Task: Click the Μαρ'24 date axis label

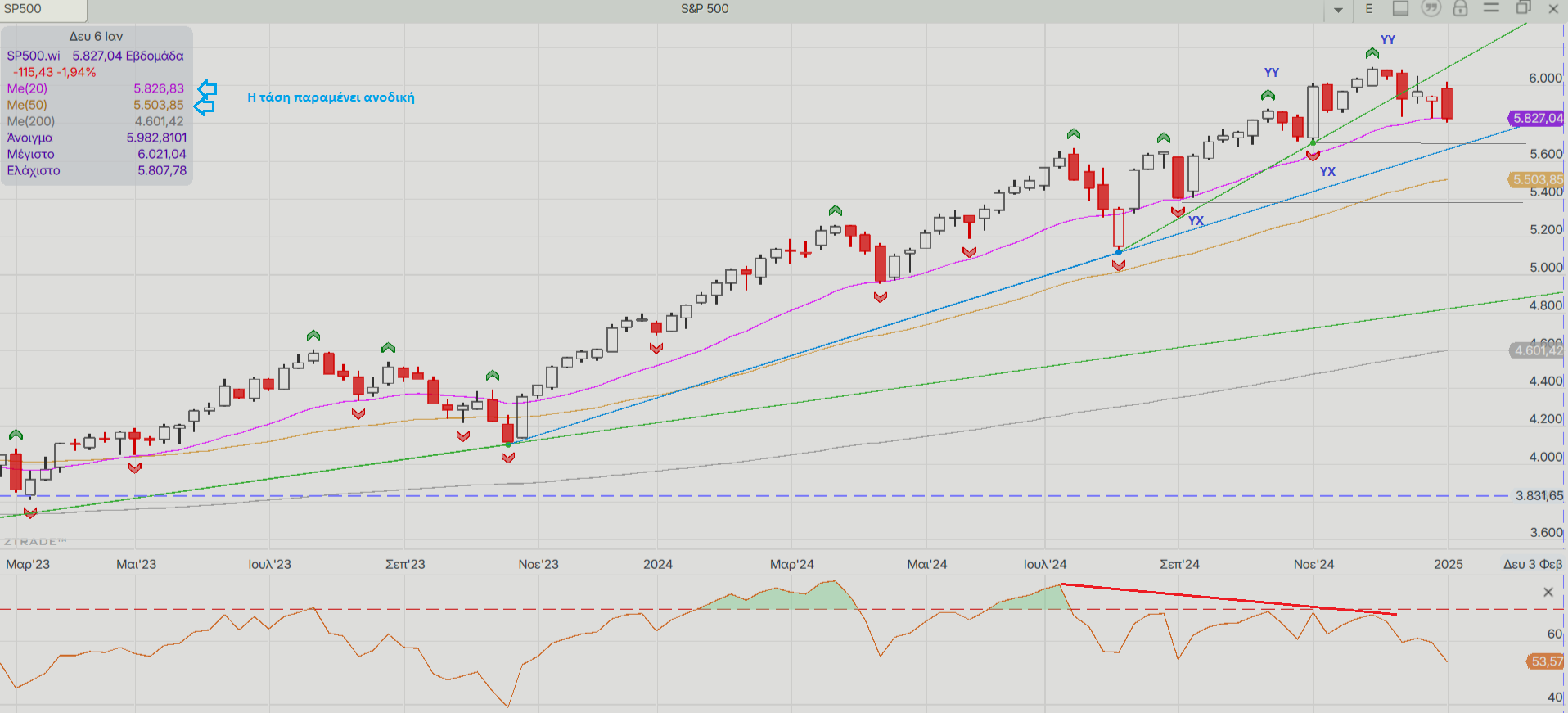Action: pos(791,564)
